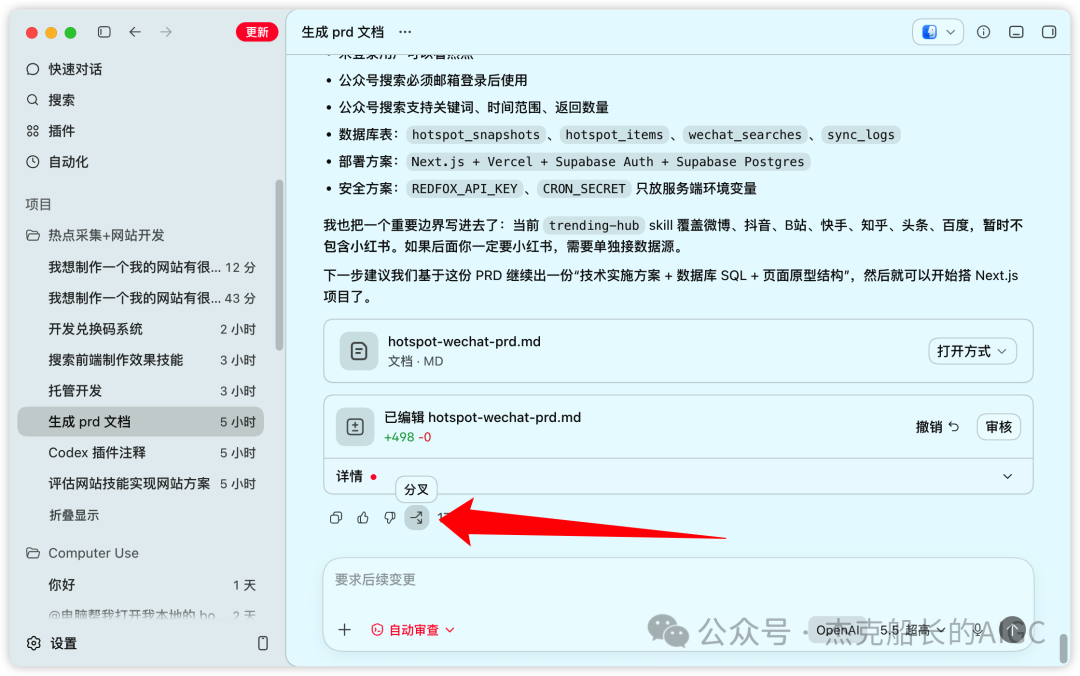The image size is (1080, 676).
Task: Click 折叠显示 to collapse the list
Action: [x=74, y=515]
